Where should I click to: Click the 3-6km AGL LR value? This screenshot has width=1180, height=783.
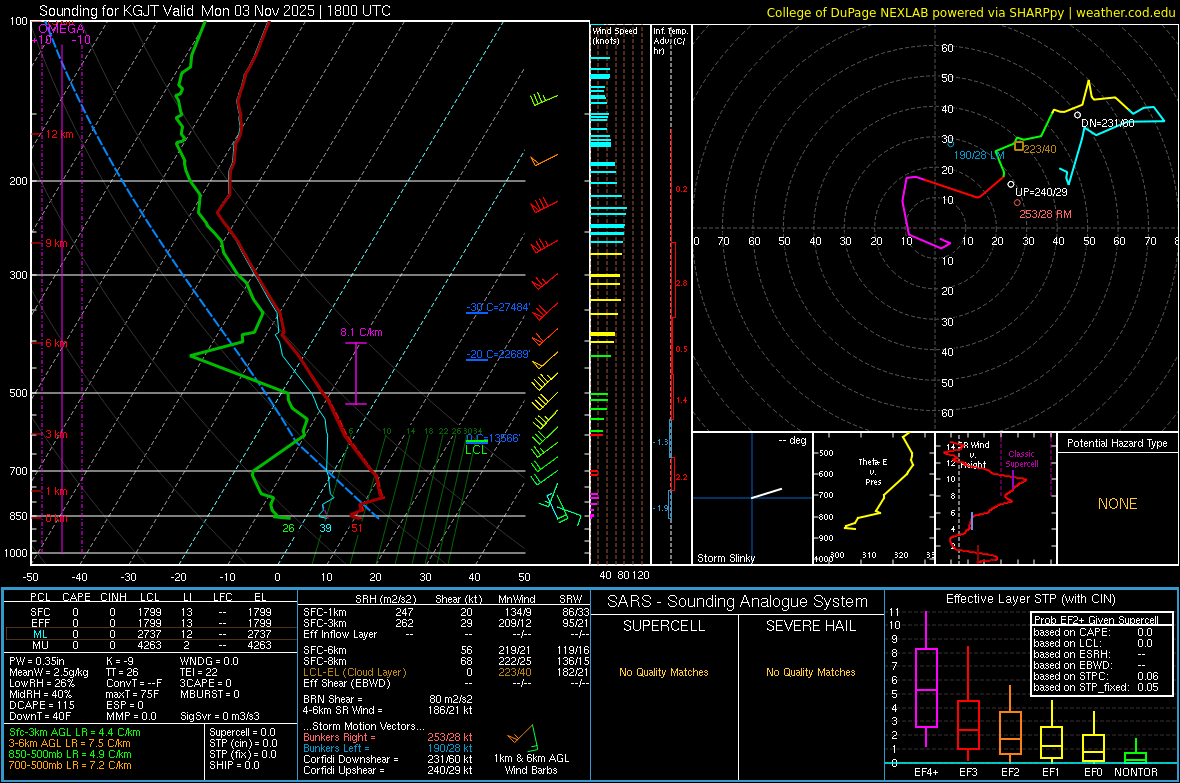click(69, 743)
